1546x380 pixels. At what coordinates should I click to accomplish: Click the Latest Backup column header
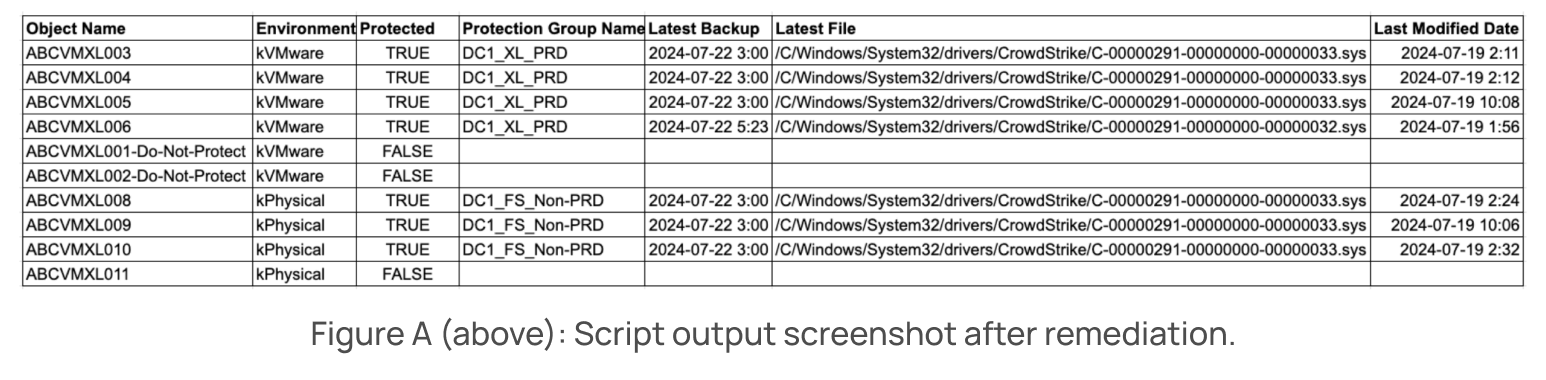point(708,29)
